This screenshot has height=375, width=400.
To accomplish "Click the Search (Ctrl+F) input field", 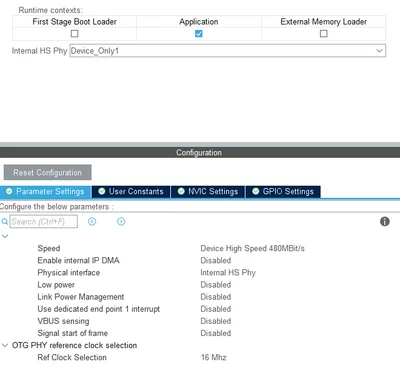I will pyautogui.click(x=44, y=221).
